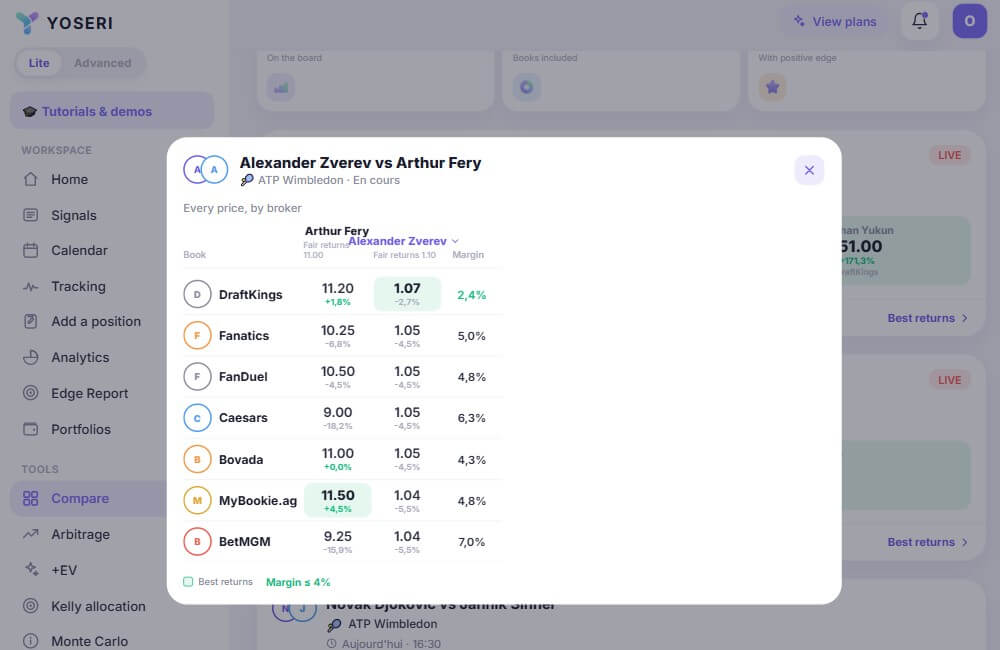1000x650 pixels.
Task: Click the Home house icon
Action: [x=31, y=179]
